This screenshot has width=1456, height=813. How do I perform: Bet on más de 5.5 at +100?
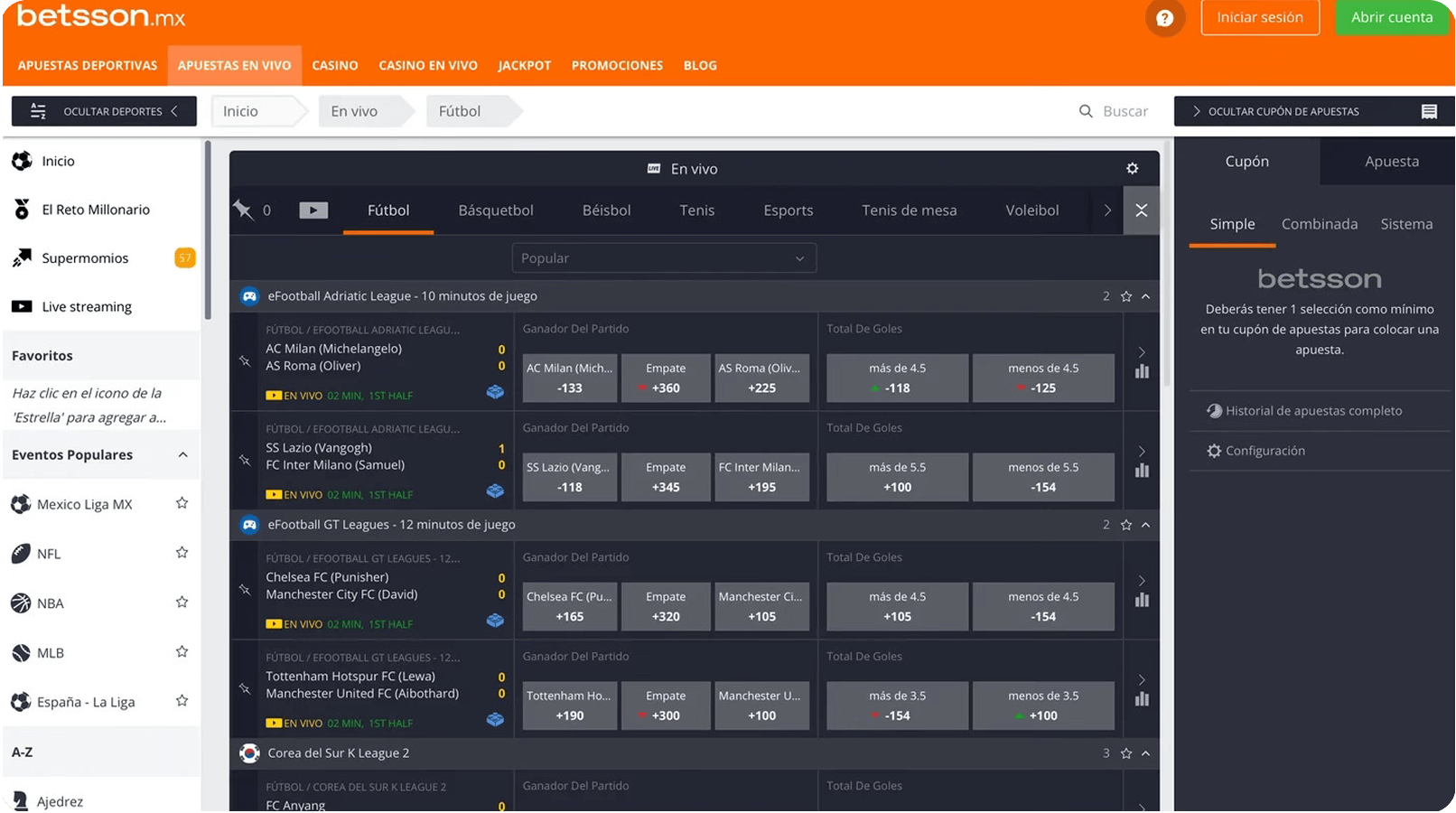[x=898, y=477]
